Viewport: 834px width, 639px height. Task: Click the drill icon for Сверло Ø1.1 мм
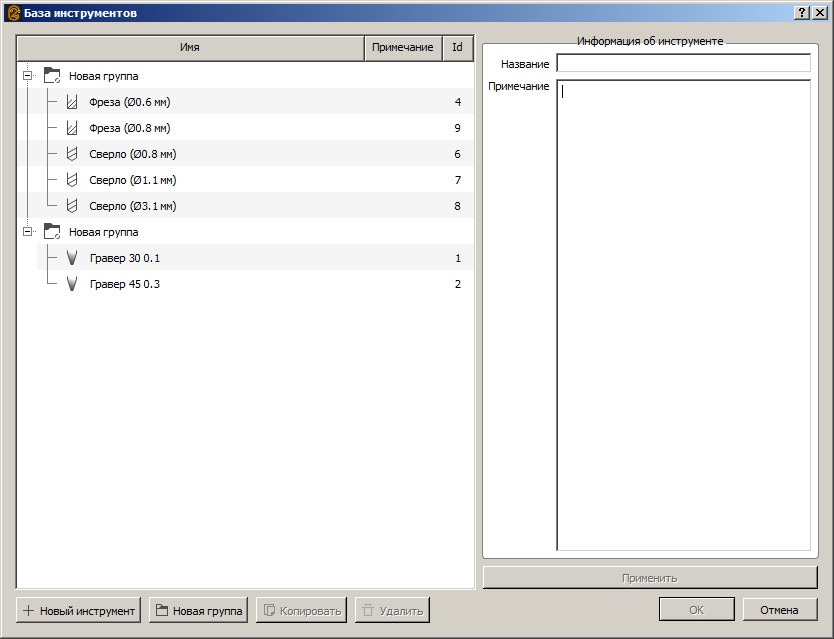click(71, 180)
